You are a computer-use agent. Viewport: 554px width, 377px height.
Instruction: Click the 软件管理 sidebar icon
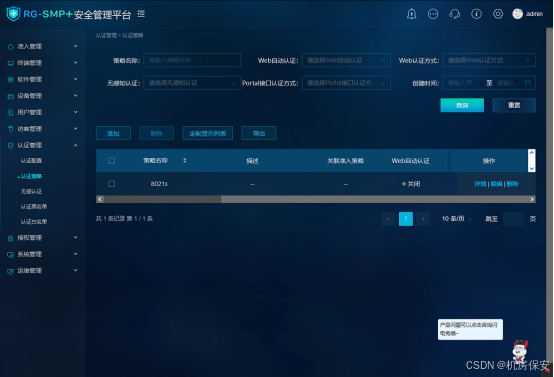(11, 79)
